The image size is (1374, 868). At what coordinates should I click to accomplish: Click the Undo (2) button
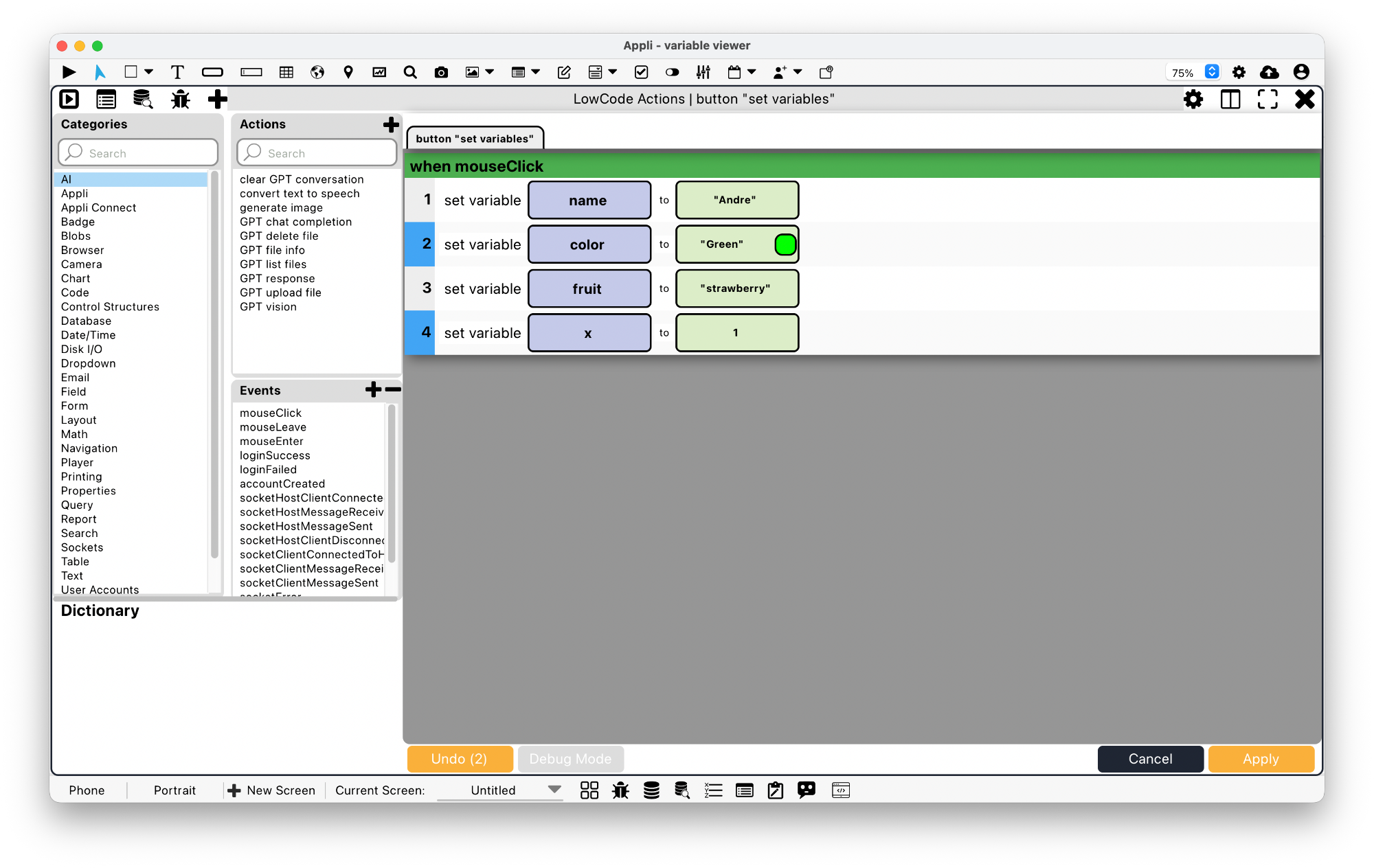[460, 759]
